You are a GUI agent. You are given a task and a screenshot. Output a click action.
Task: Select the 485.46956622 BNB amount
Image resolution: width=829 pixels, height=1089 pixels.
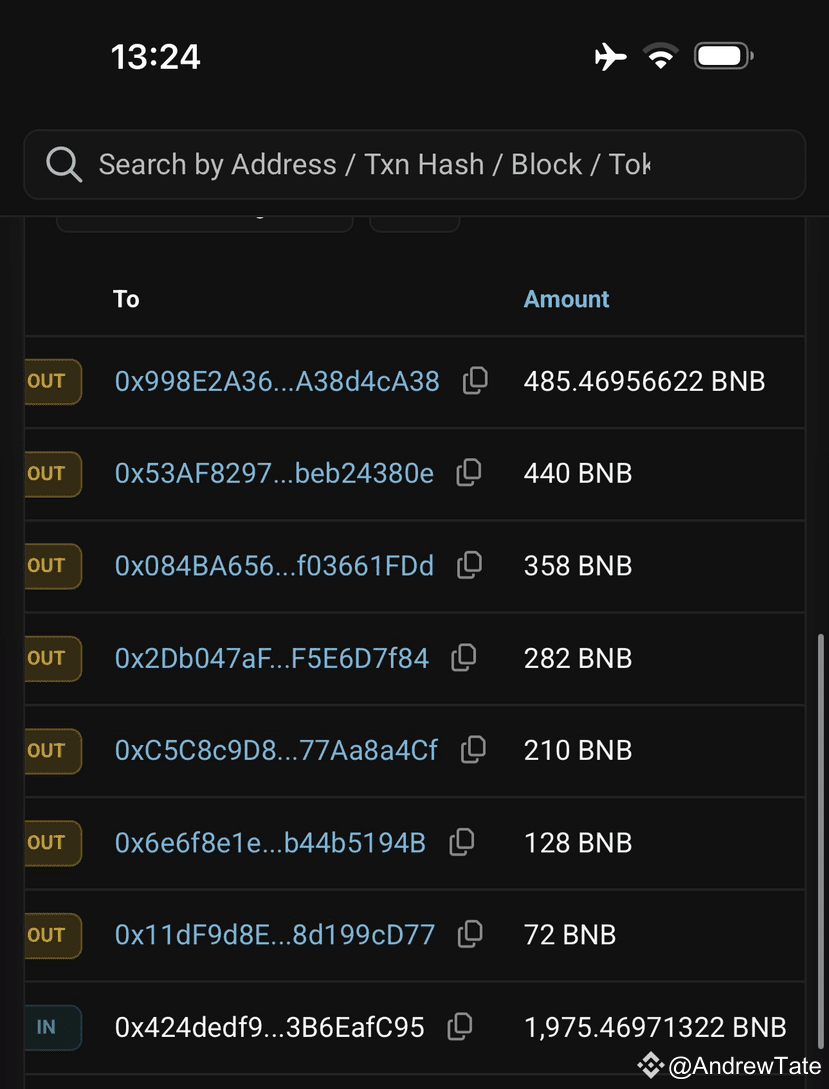pyautogui.click(x=644, y=381)
